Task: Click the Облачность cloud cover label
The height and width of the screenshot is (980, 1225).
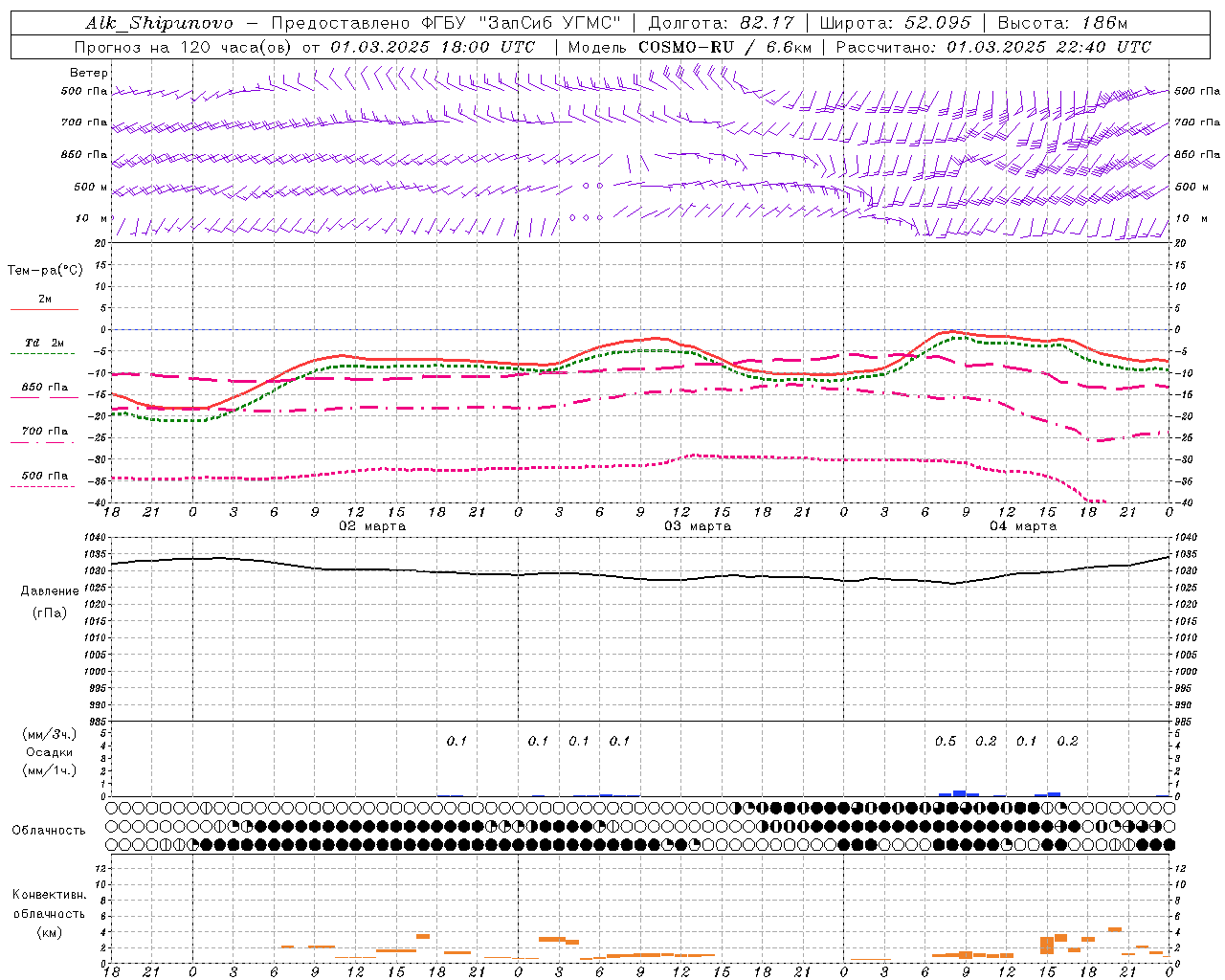Action: tap(49, 831)
